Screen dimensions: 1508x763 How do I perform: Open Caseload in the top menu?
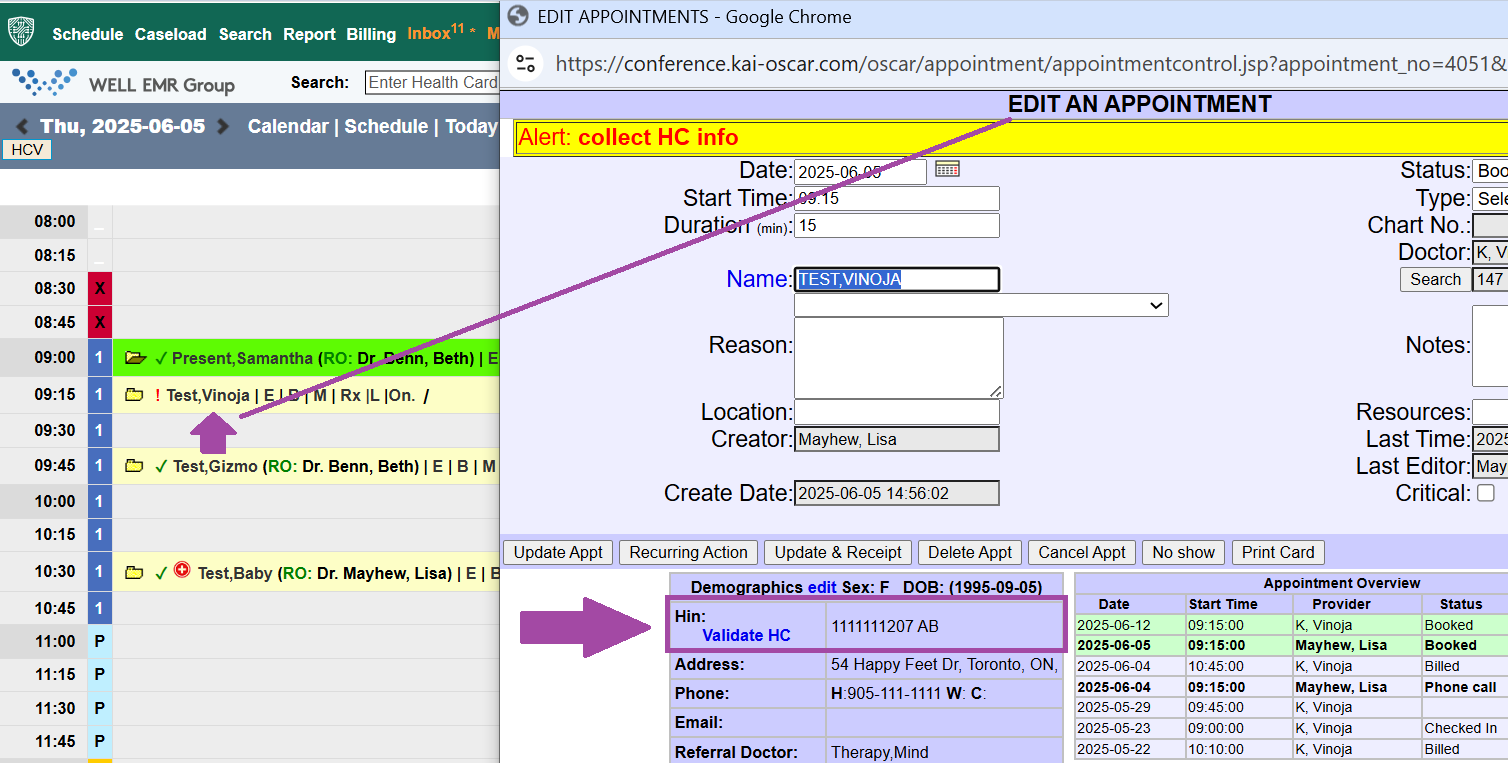tap(171, 34)
